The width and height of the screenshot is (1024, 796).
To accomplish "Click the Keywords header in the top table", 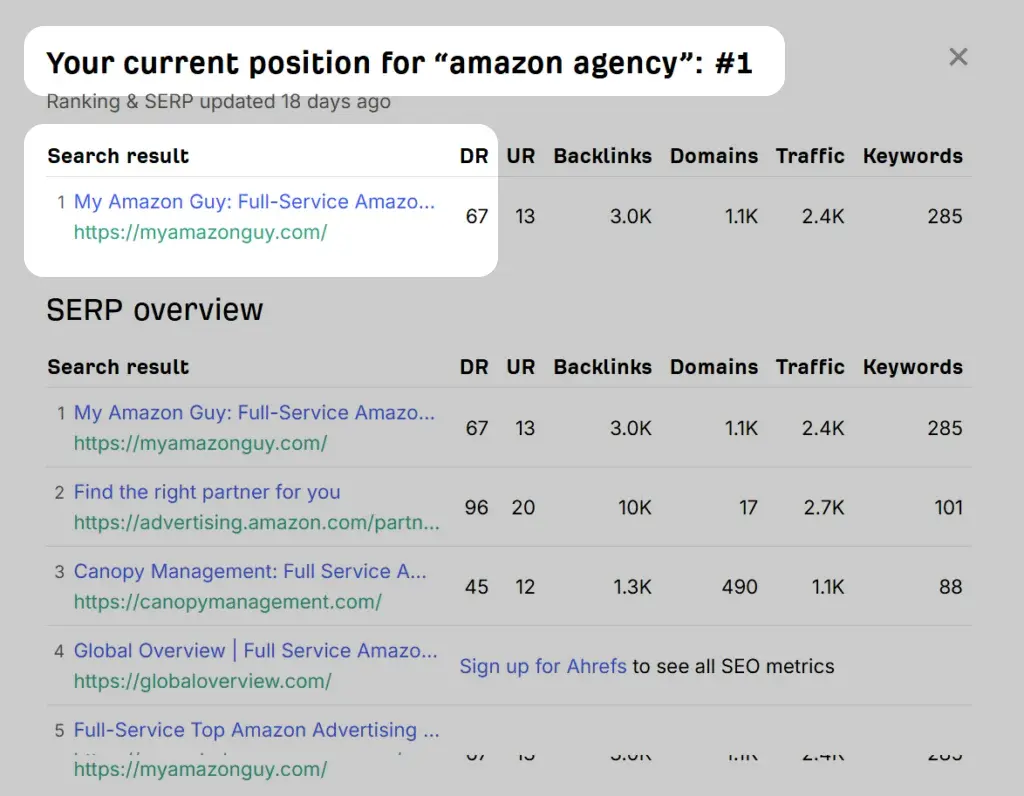I will (912, 156).
